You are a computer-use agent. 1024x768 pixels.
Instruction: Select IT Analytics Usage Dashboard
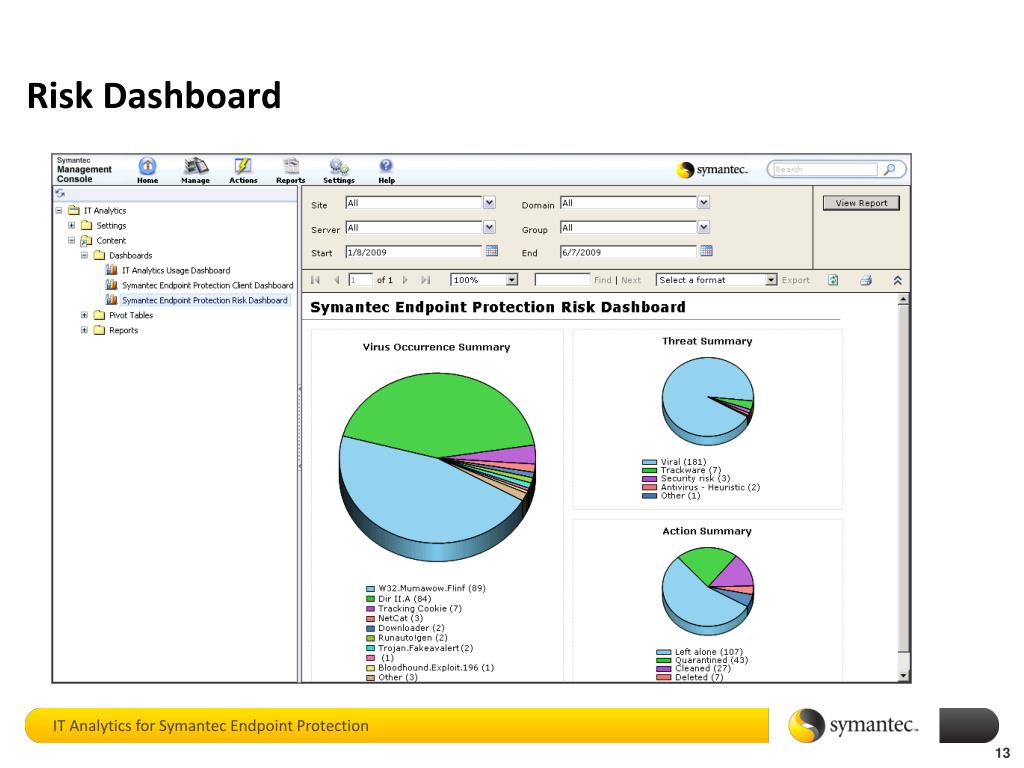point(176,270)
